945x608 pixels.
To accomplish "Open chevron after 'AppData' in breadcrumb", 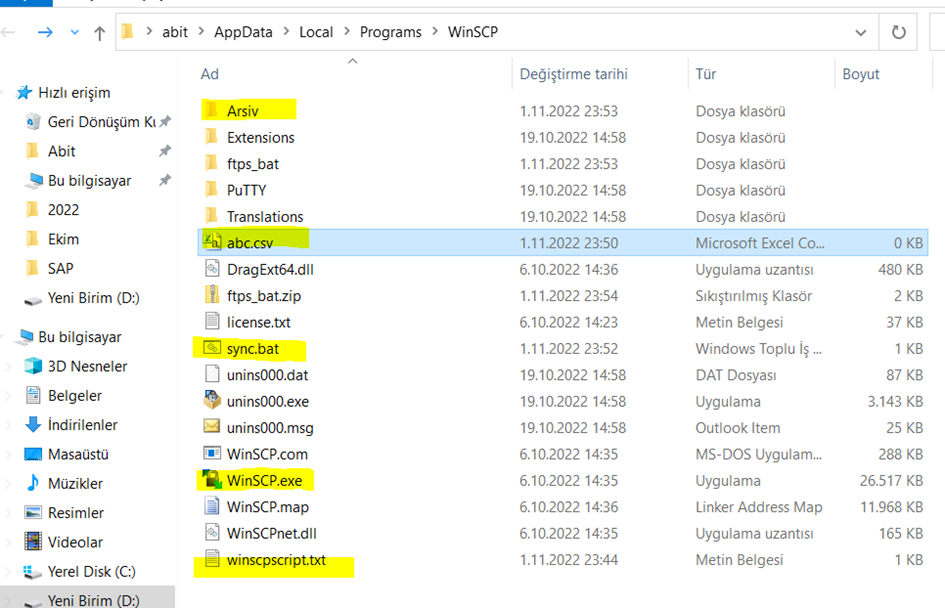I will tap(286, 31).
